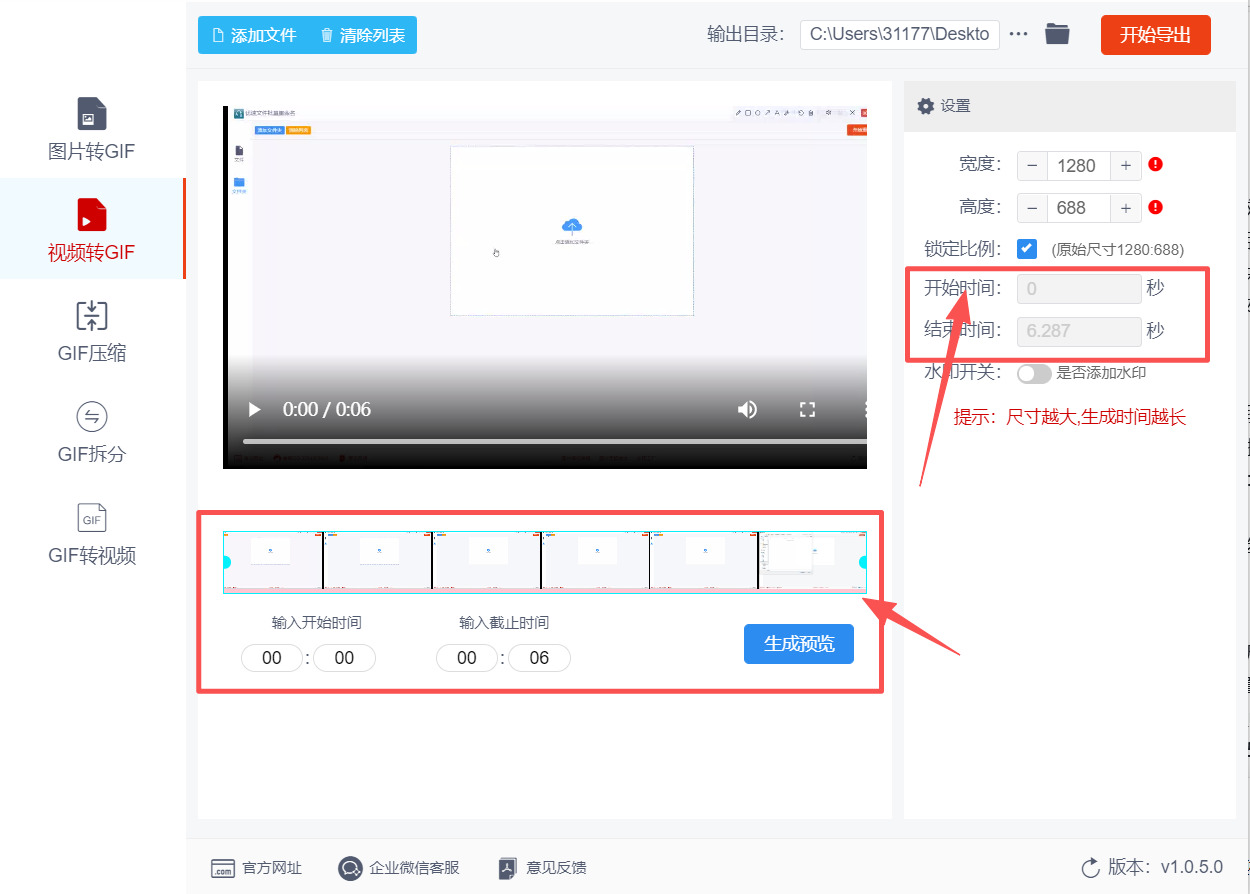Go to the GIF转视频 tab
Image resolution: width=1250 pixels, height=894 pixels.
pos(92,533)
